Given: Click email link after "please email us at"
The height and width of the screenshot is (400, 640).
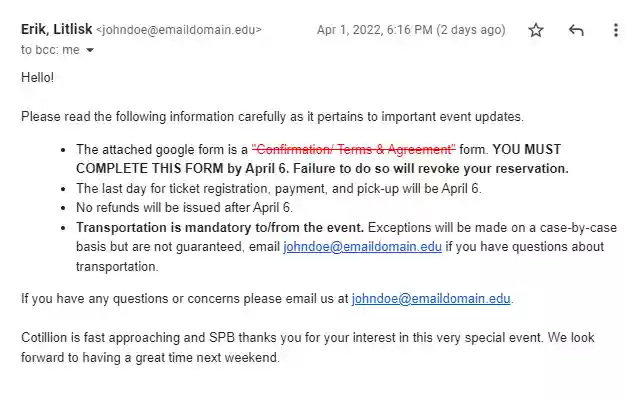Looking at the screenshot, I should point(431,298).
